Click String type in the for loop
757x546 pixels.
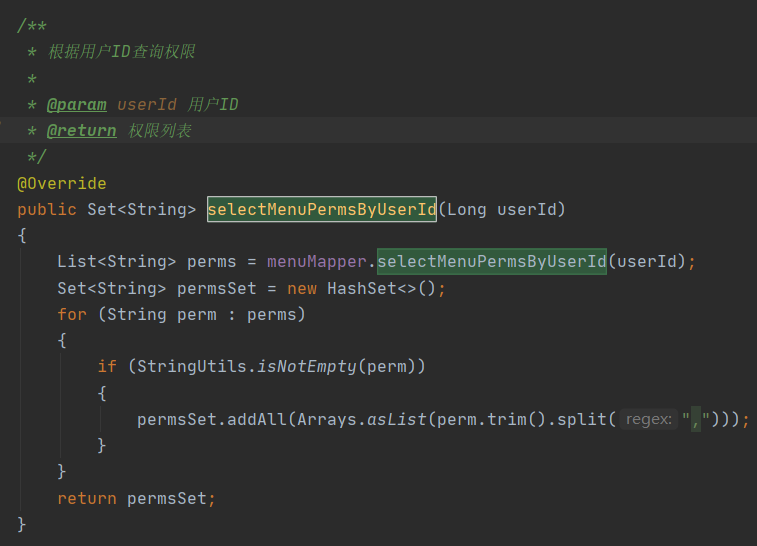(137, 315)
